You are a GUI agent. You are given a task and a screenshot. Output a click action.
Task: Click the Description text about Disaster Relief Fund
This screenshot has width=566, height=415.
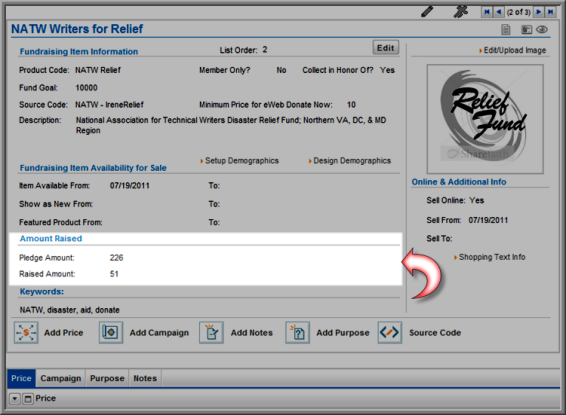tap(231, 125)
